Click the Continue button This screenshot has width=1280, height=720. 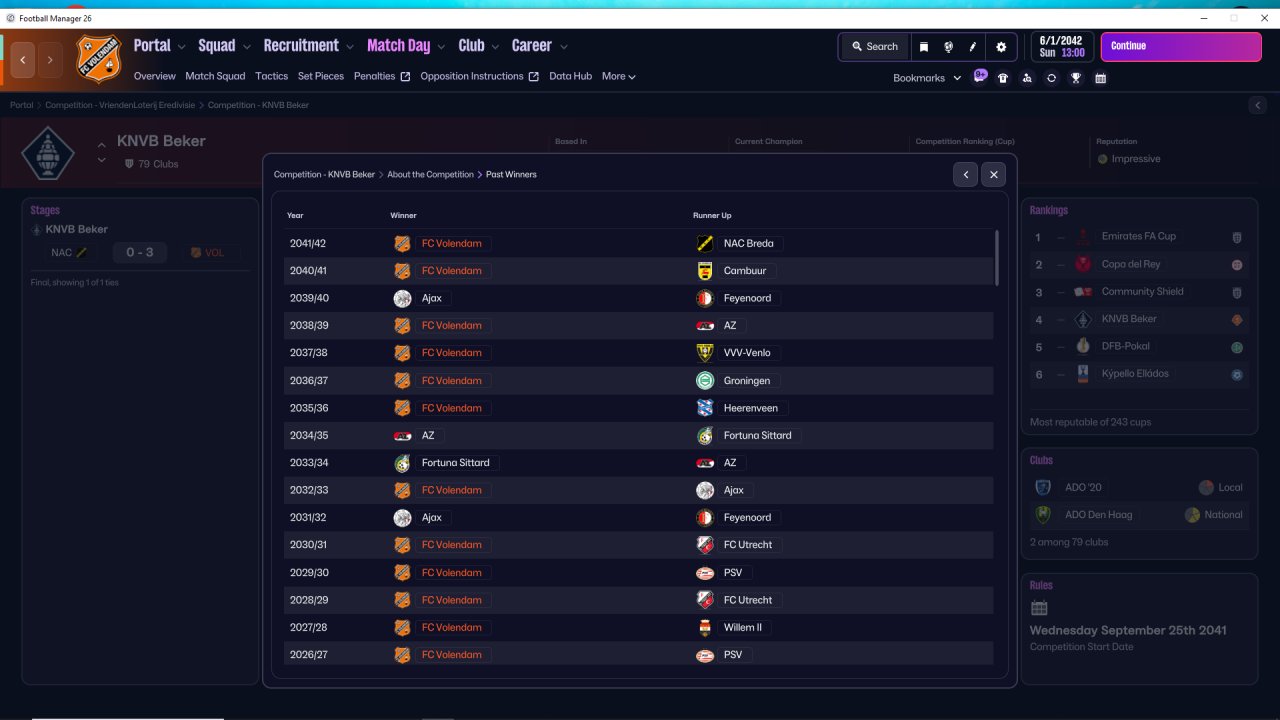(x=1181, y=47)
